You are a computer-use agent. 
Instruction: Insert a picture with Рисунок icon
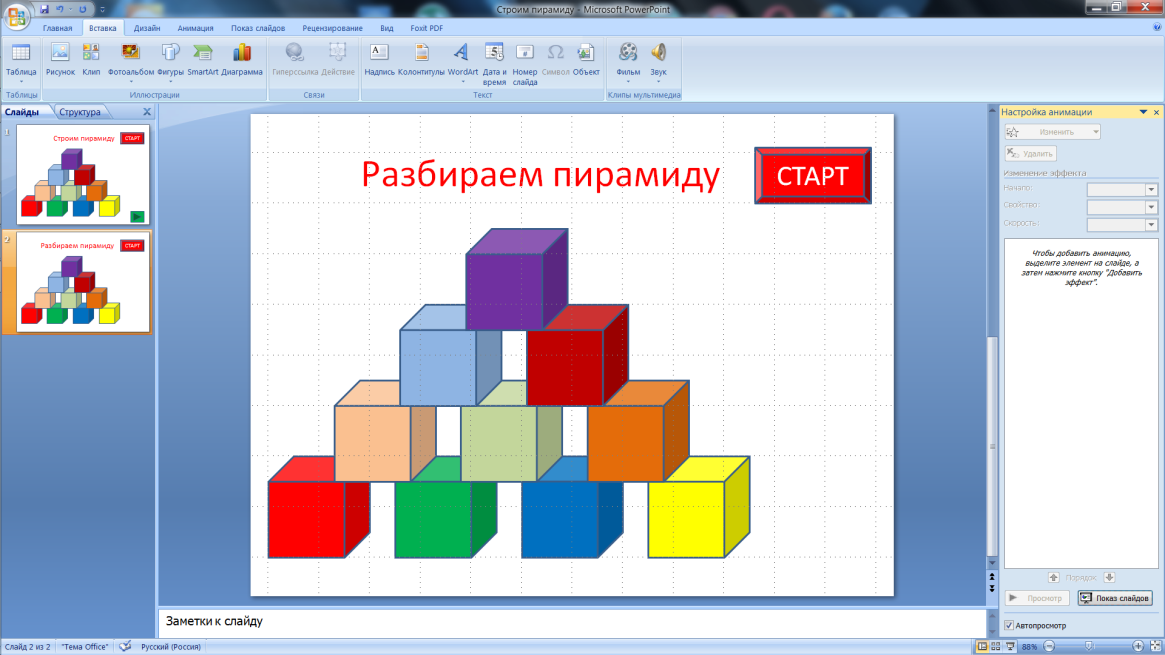[x=60, y=58]
